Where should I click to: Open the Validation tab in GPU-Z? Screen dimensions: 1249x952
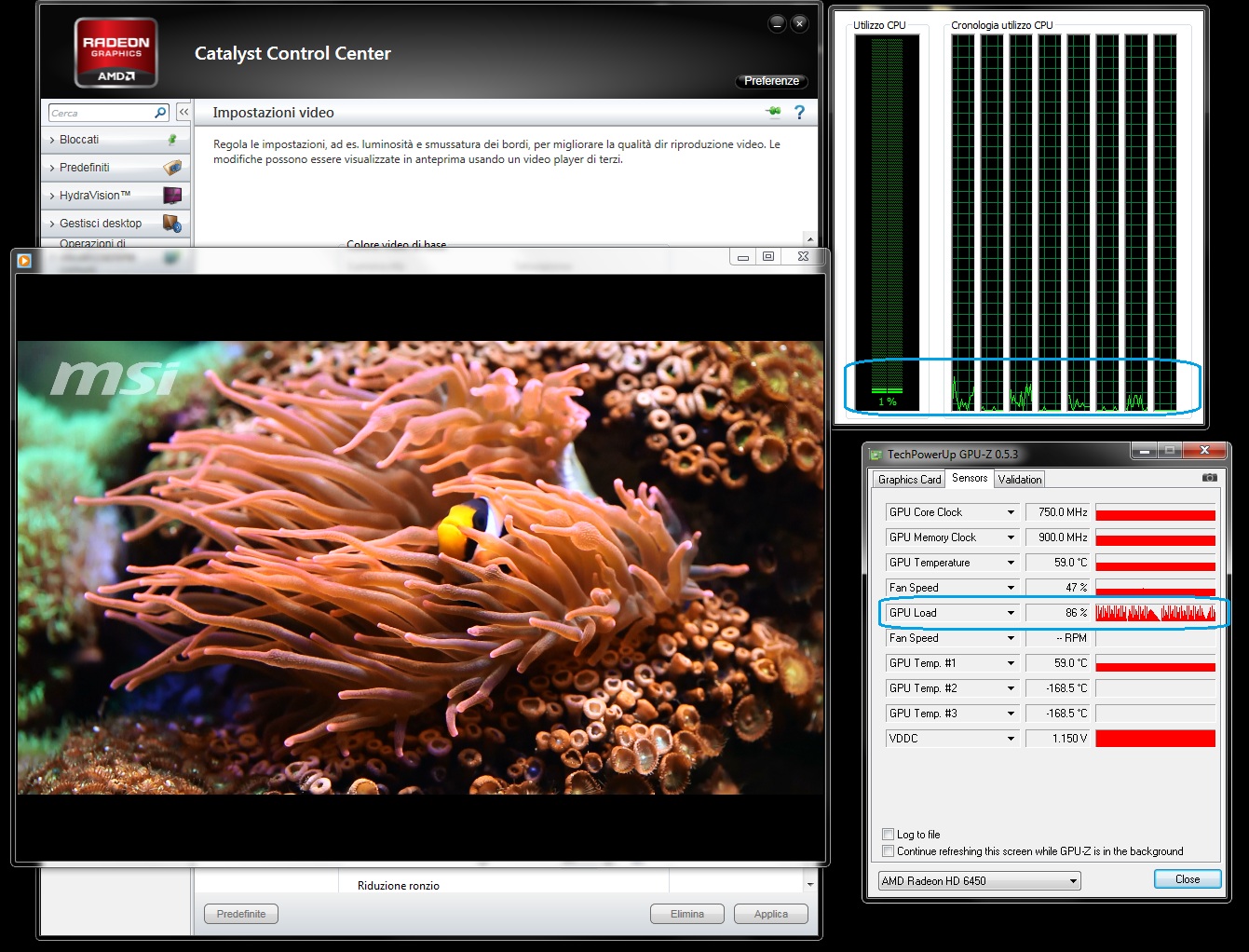point(1019,480)
